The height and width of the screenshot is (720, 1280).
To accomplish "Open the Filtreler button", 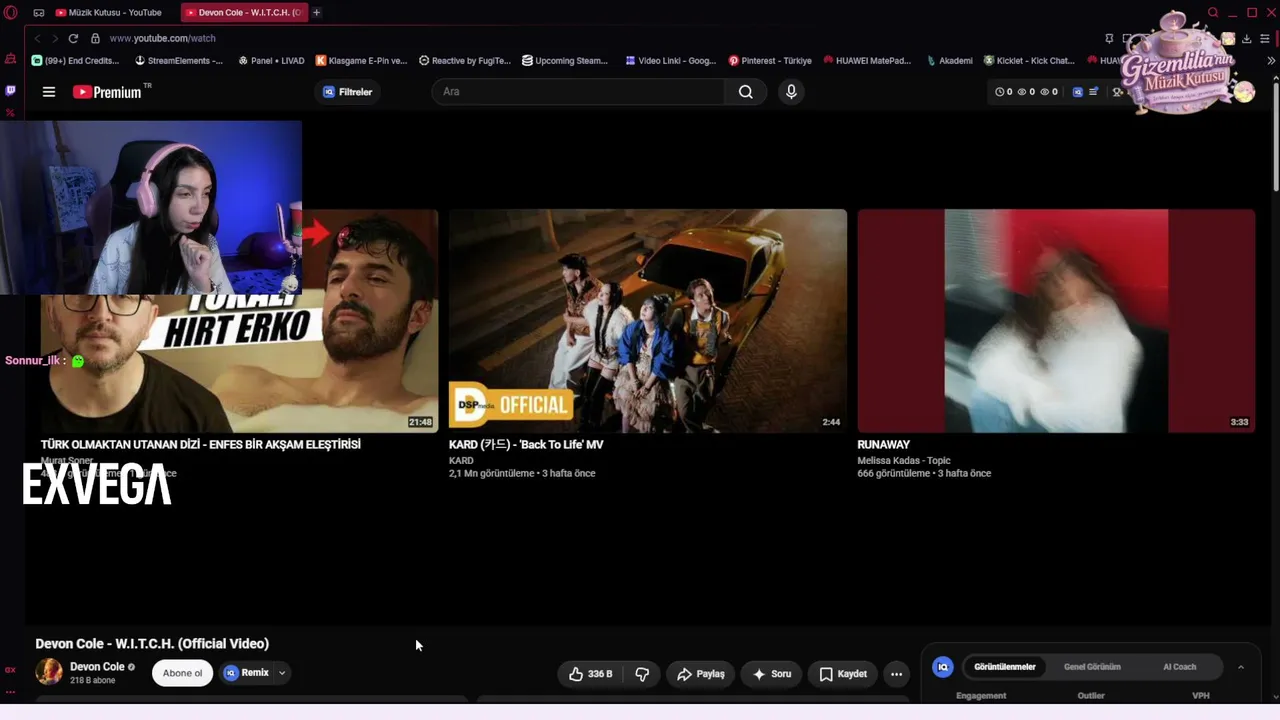I will [347, 92].
